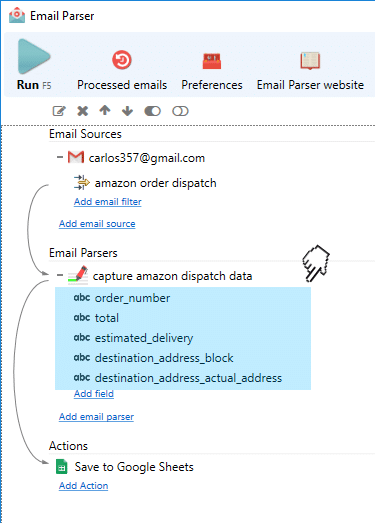Click the Add Action link

click(x=83, y=486)
